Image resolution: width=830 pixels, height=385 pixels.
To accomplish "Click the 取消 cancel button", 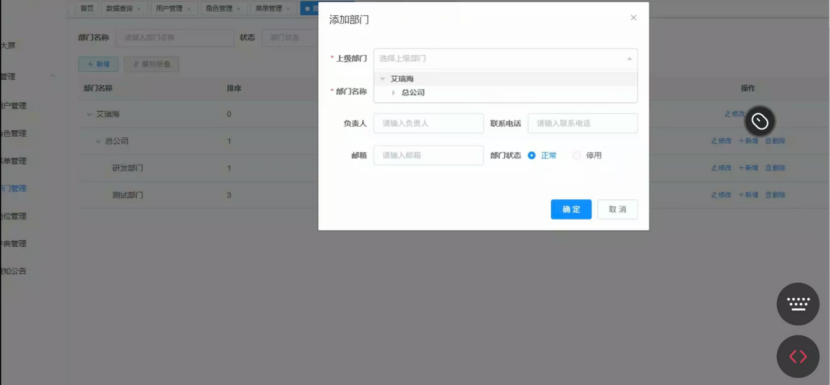I will (617, 209).
